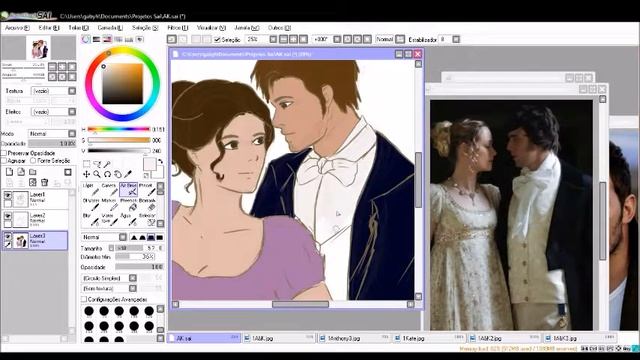
Task: Select the flat brush edge shape
Action: pos(159,237)
